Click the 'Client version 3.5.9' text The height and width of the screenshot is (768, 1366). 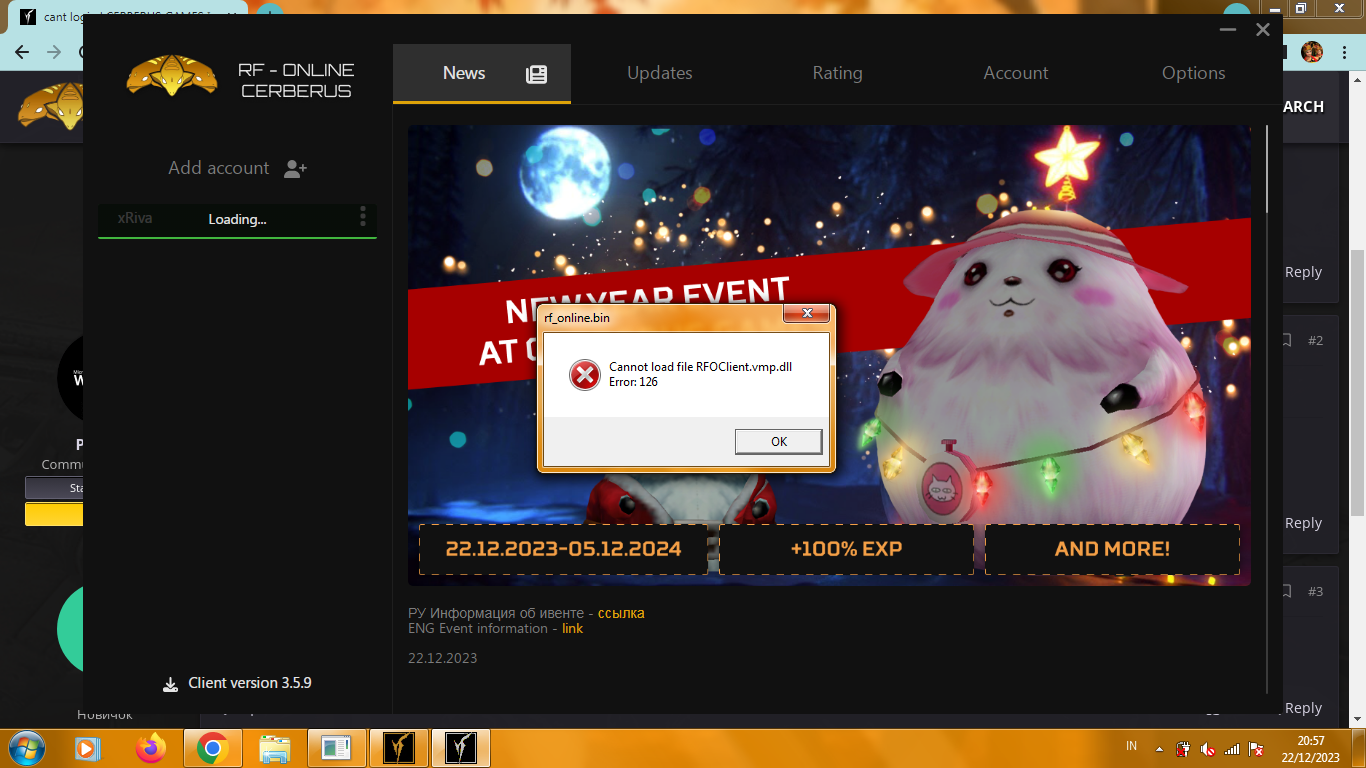[250, 683]
